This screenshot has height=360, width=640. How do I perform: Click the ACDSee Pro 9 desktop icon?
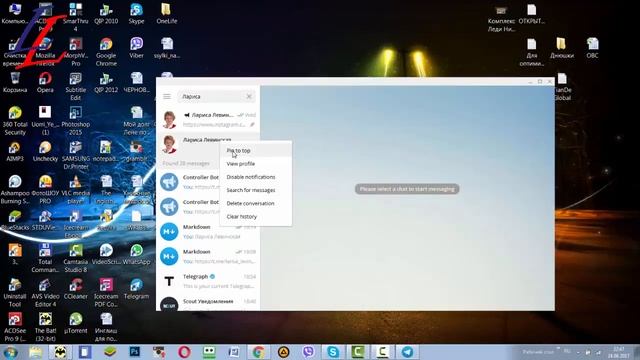[x=15, y=327]
